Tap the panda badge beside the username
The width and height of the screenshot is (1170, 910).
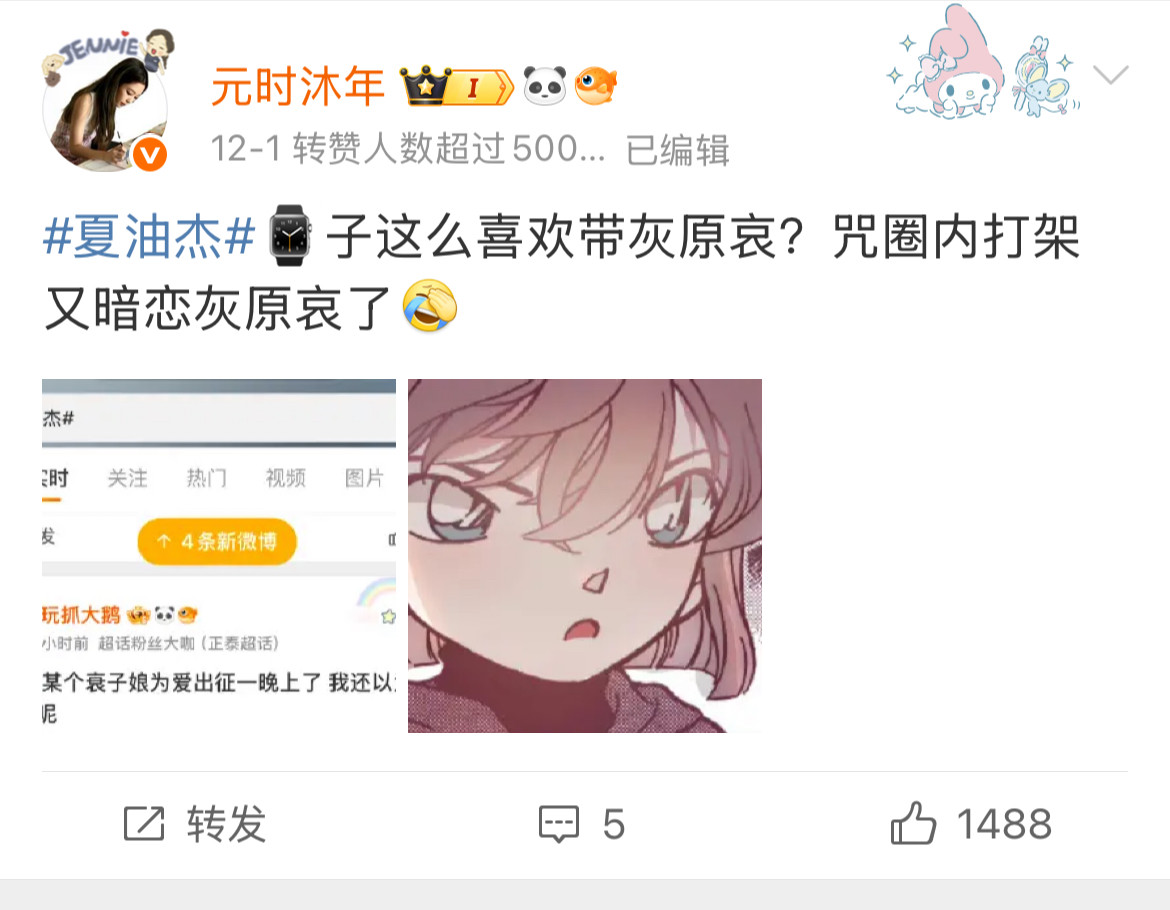(x=545, y=87)
